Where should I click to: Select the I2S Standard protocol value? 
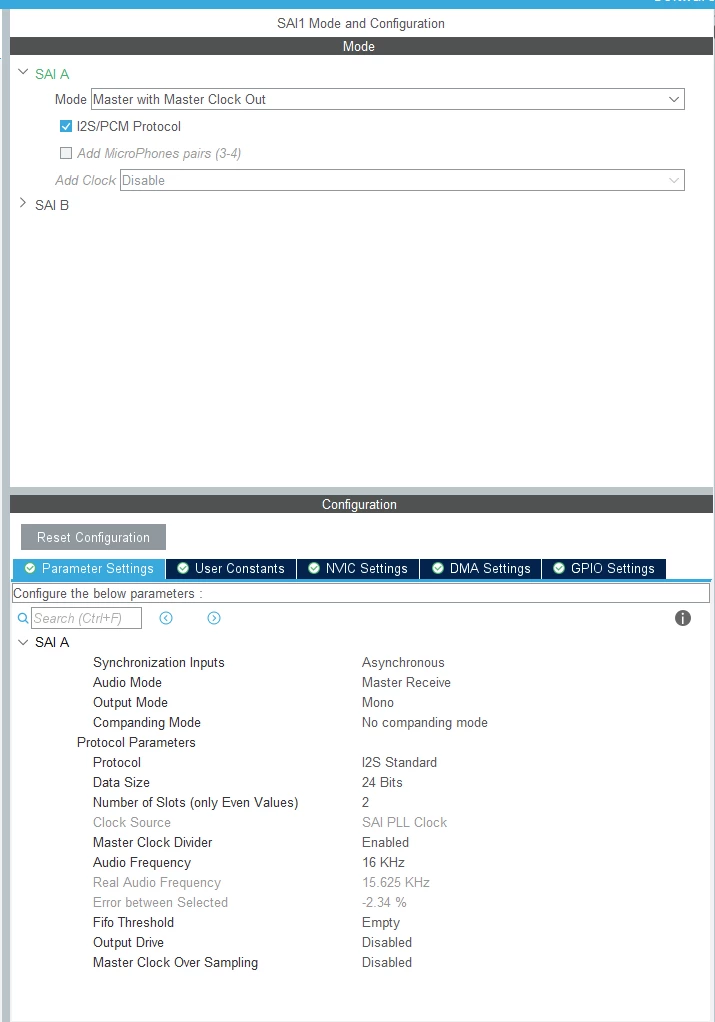399,763
